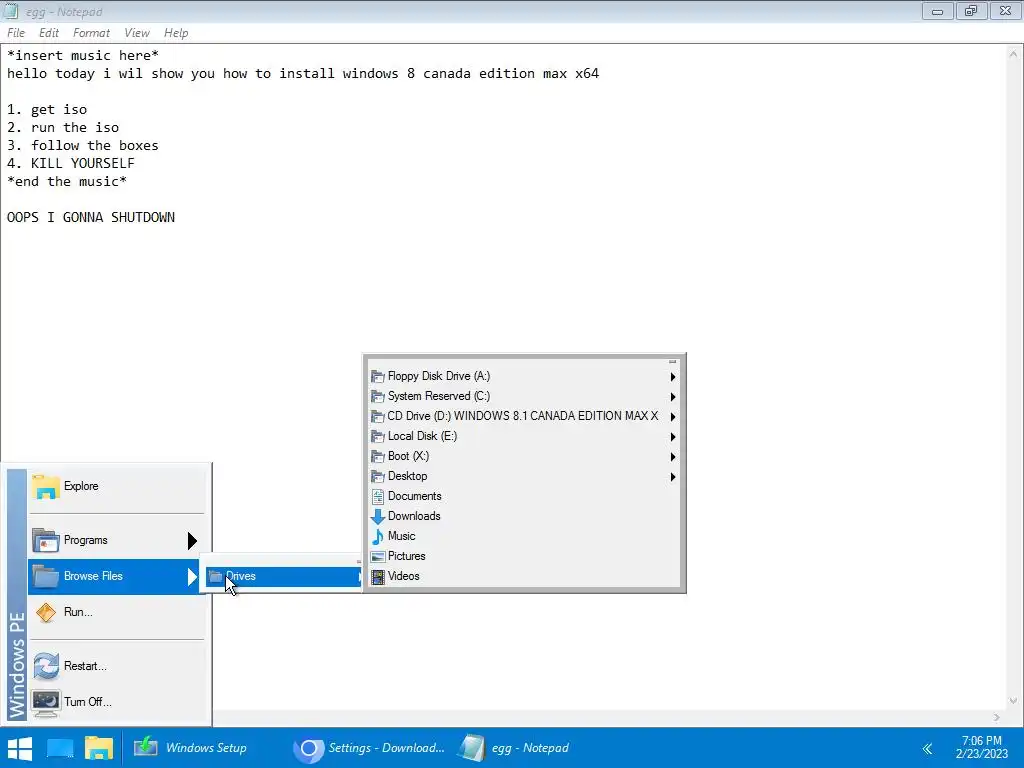
Task: Open the Notepad Edit menu
Action: [48, 33]
